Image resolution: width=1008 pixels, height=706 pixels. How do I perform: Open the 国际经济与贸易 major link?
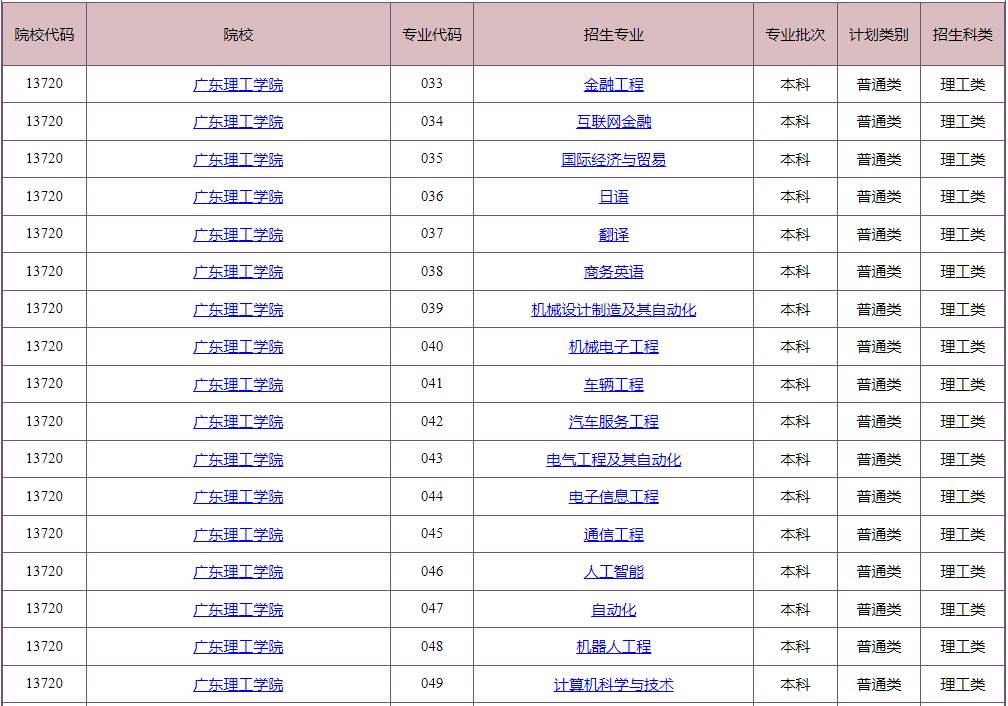(x=613, y=159)
